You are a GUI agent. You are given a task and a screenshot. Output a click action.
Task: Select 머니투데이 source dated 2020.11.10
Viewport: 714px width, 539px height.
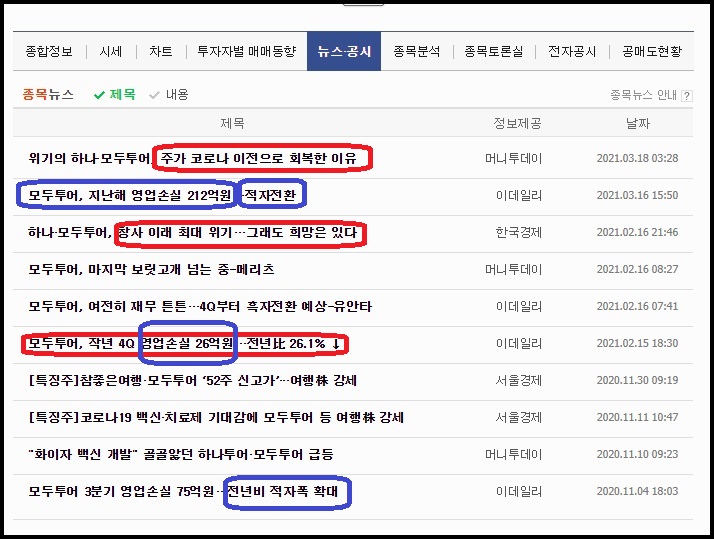(514, 454)
